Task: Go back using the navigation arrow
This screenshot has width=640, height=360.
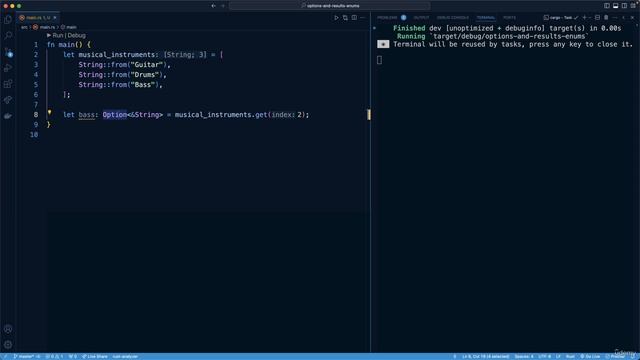Action: [213, 6]
